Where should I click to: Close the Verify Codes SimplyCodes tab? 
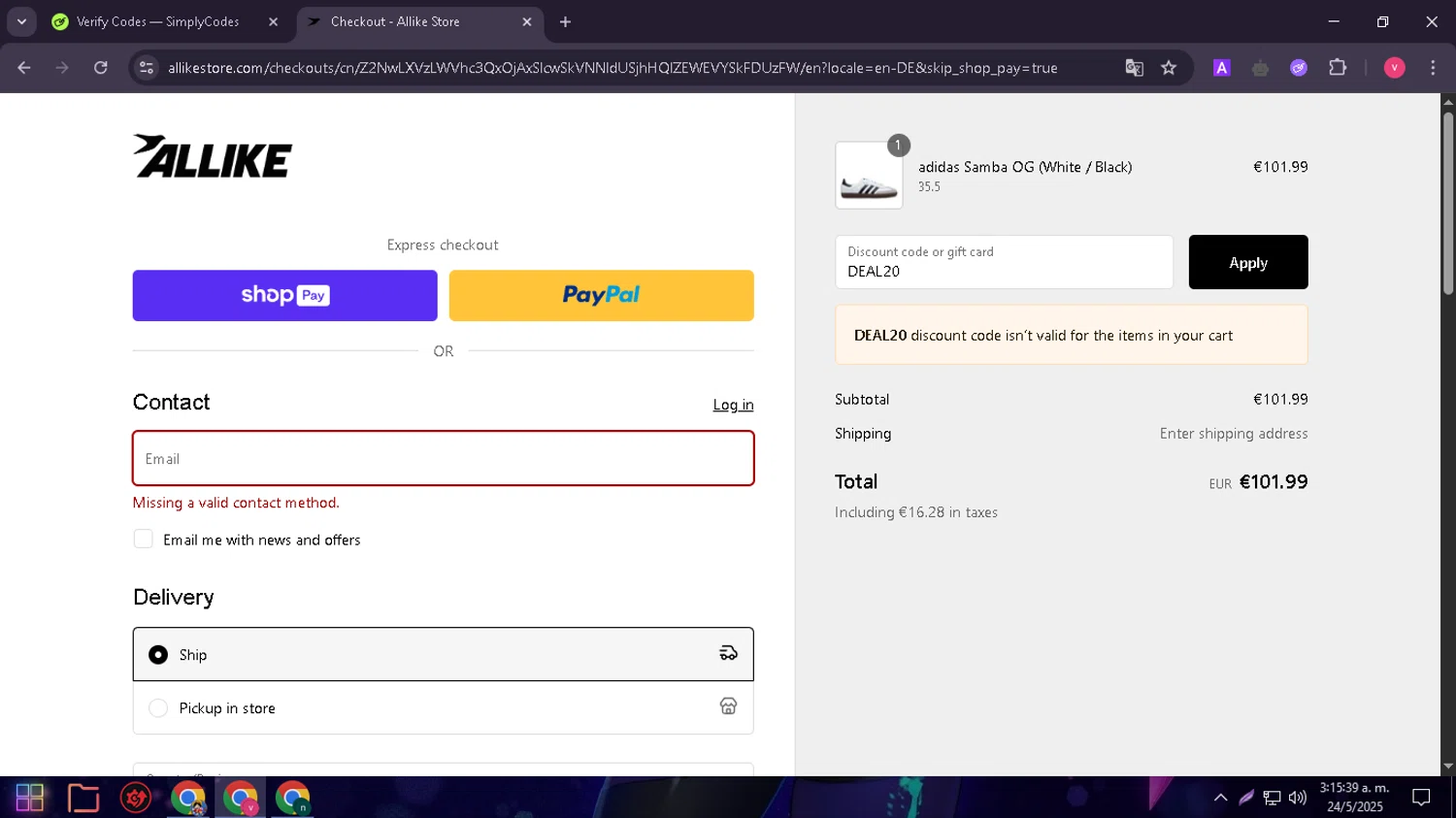click(273, 21)
